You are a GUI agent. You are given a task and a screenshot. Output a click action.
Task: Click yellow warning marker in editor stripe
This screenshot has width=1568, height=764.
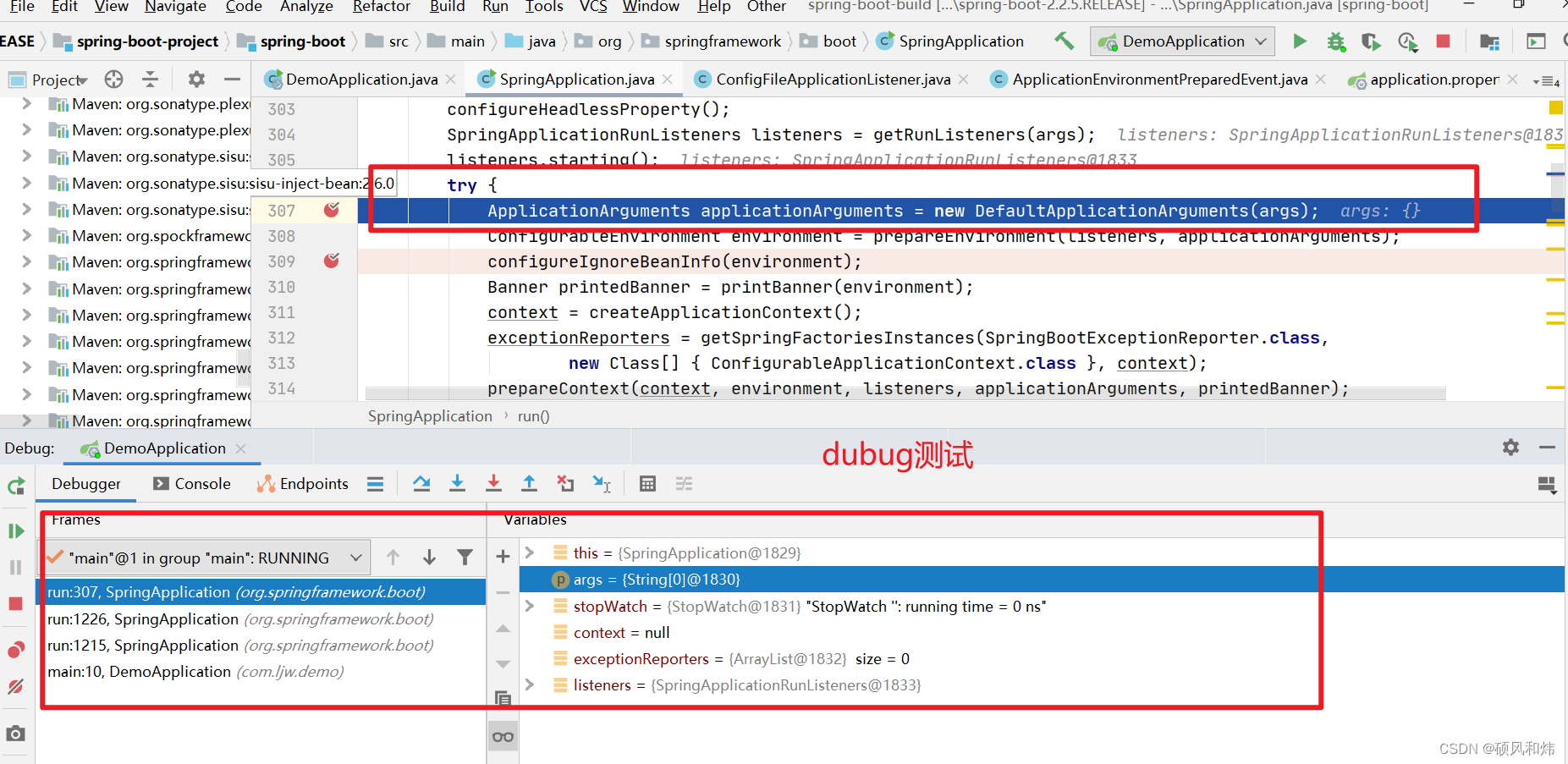[1555, 107]
